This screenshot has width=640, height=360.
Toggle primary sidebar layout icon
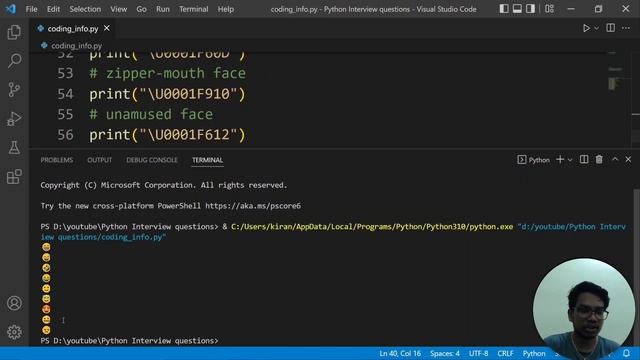(504, 9)
